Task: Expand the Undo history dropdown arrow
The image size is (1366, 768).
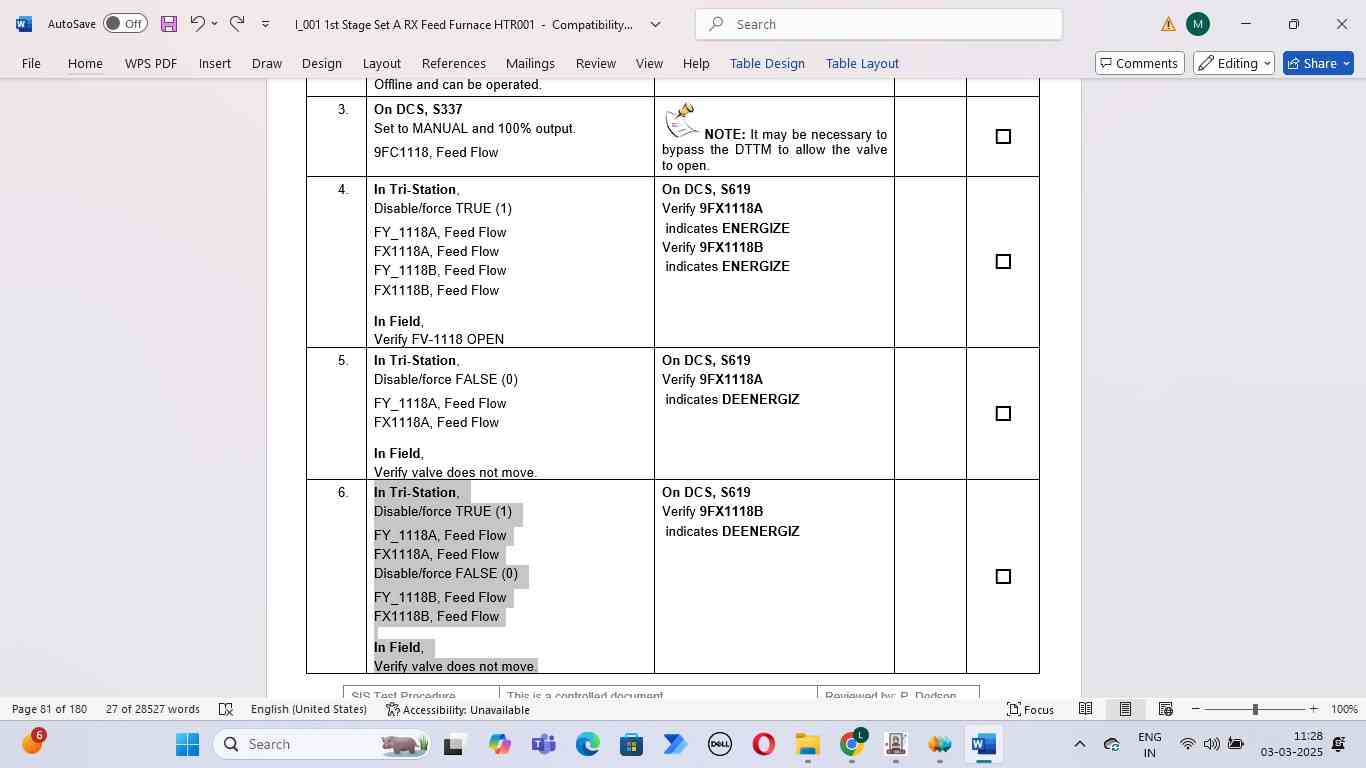Action: point(214,24)
